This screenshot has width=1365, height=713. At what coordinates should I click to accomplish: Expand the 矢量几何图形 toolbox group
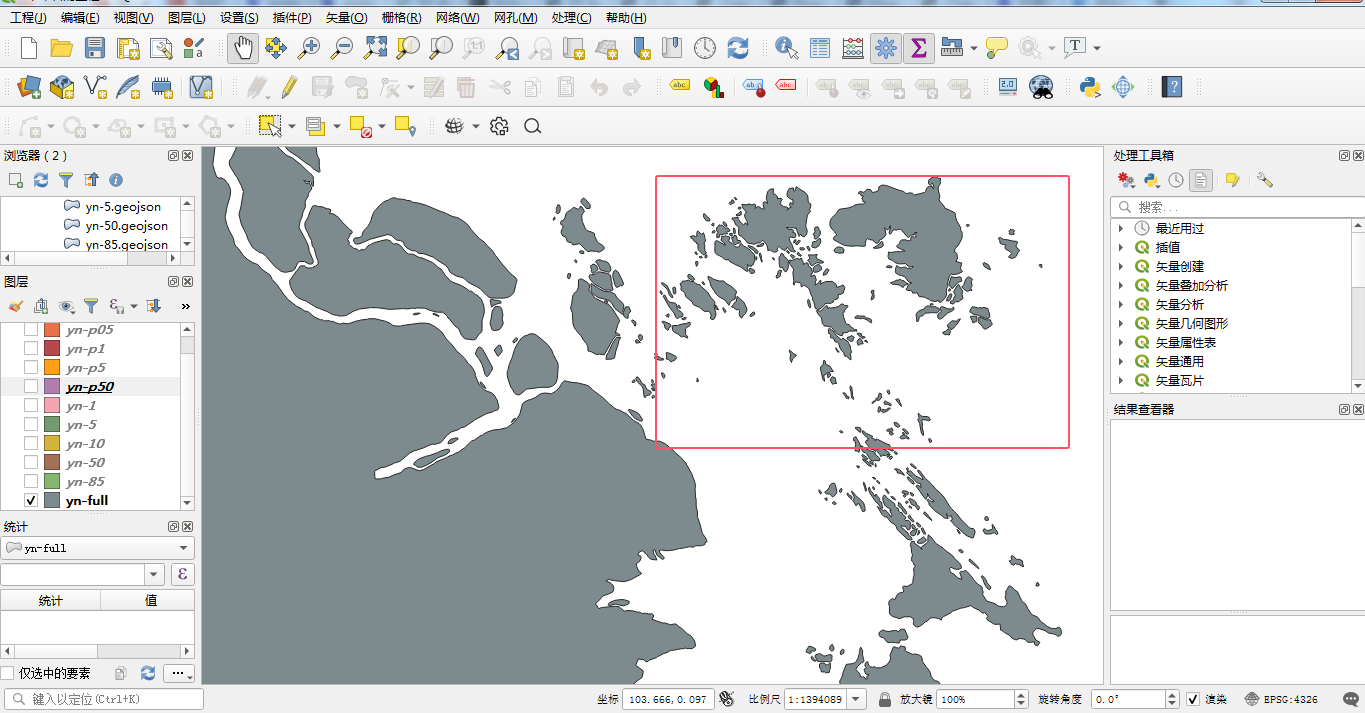tap(1121, 324)
